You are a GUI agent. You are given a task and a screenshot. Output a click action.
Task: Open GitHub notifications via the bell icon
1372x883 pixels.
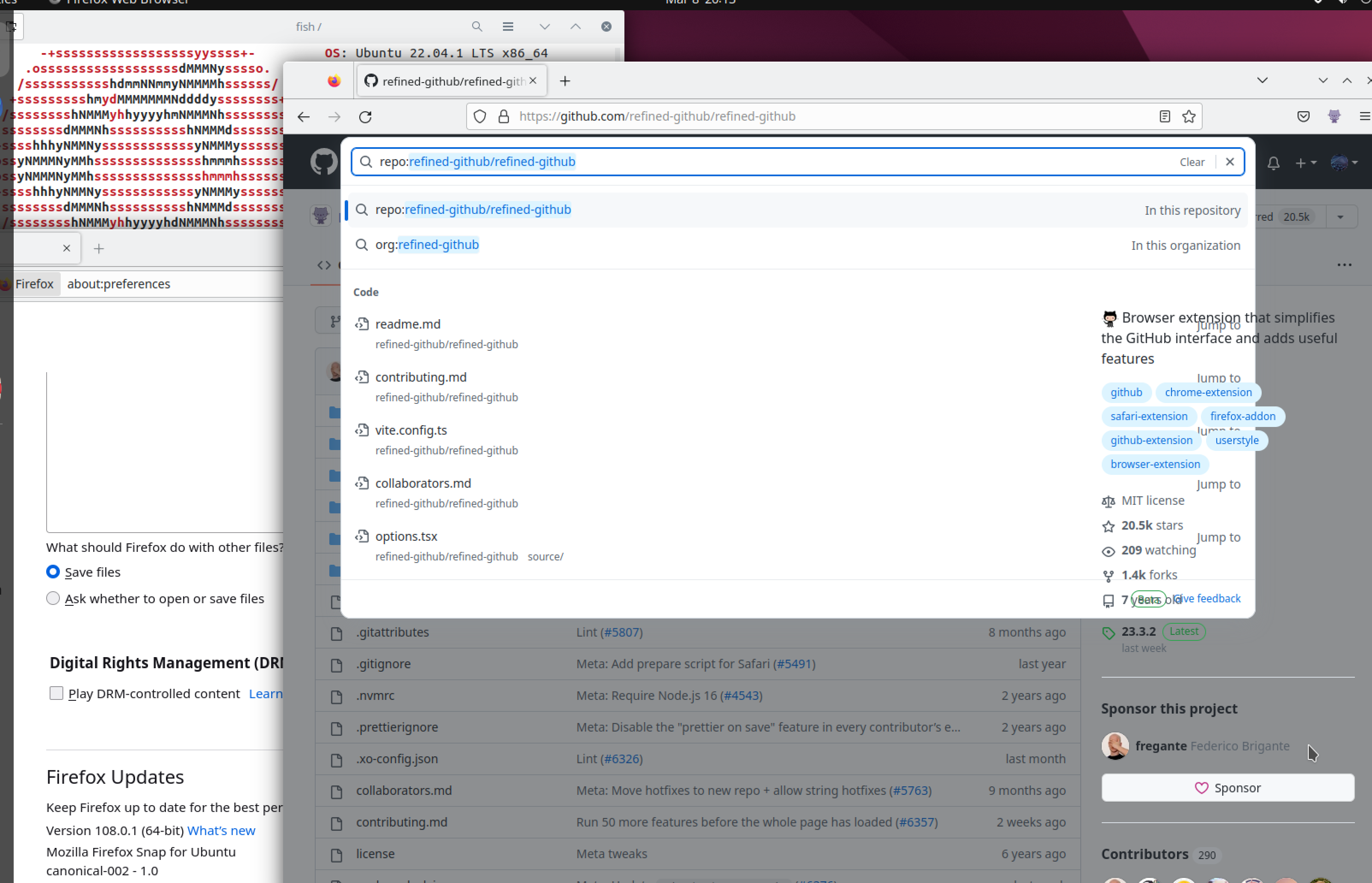(1273, 163)
